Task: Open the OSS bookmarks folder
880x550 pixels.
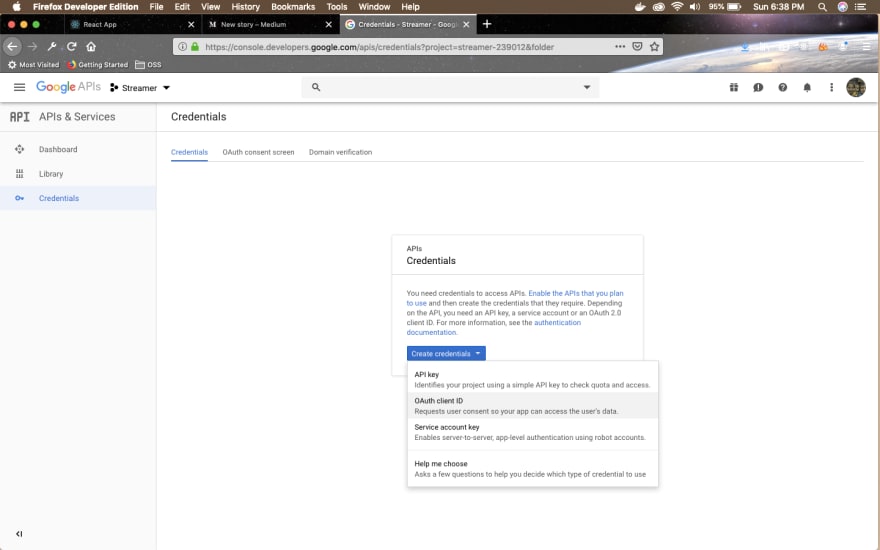Action: 148,65
